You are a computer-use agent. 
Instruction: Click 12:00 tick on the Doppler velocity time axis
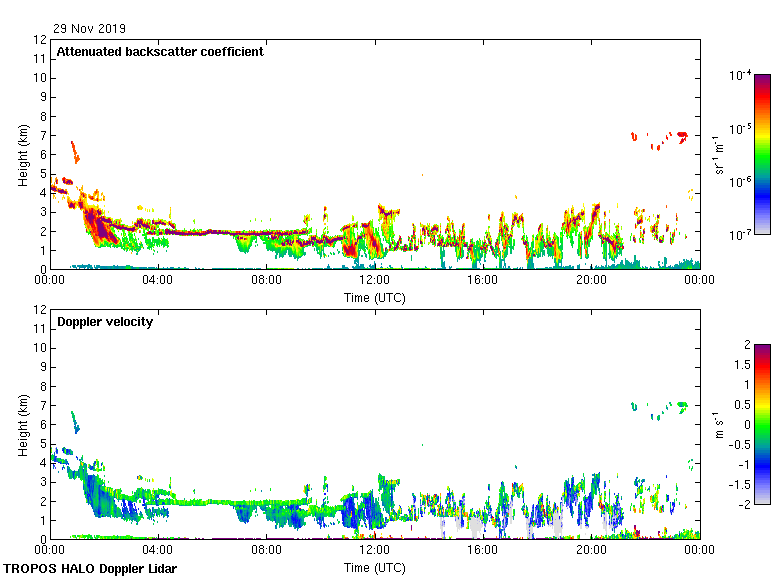point(374,550)
